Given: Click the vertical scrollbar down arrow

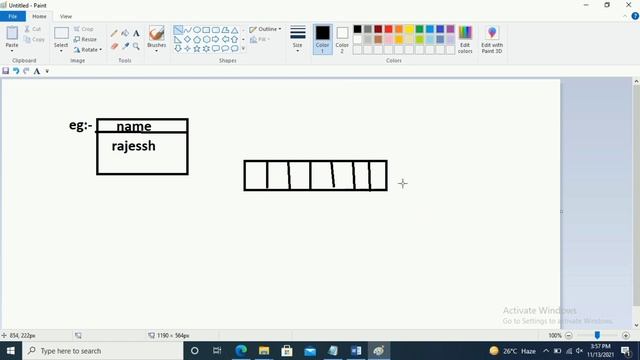Looking at the screenshot, I should point(636,325).
